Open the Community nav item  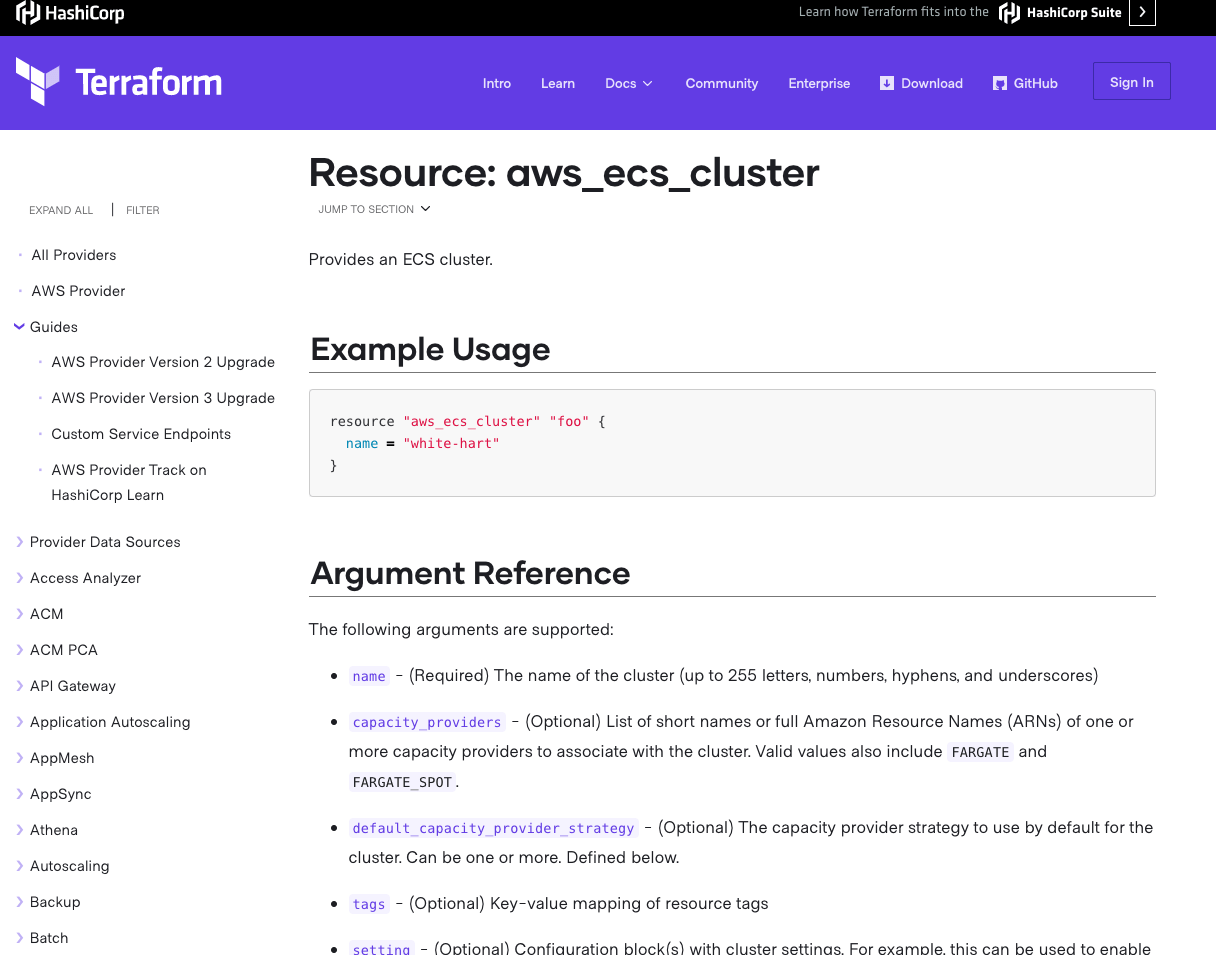(721, 83)
